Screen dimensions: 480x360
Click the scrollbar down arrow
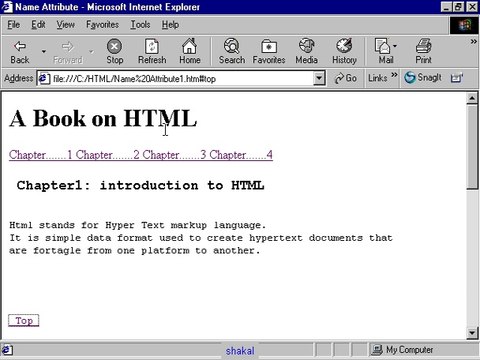[x=472, y=332]
